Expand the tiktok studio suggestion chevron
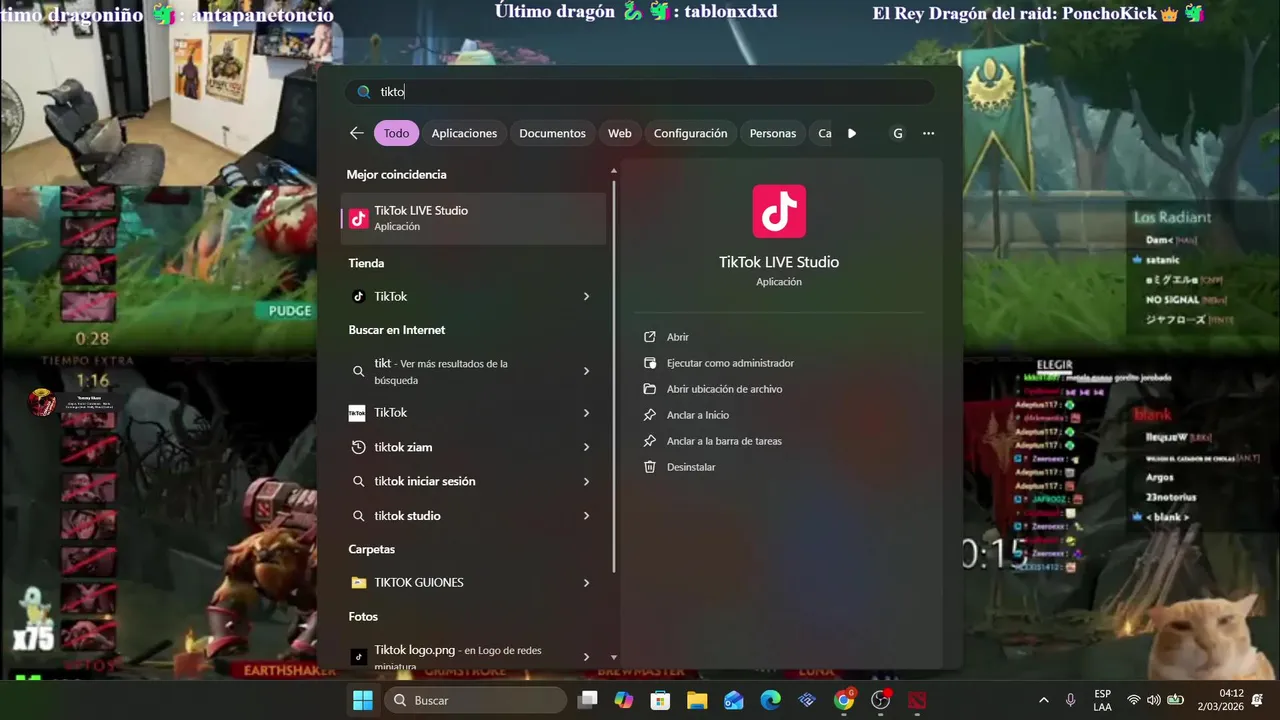 pyautogui.click(x=586, y=516)
